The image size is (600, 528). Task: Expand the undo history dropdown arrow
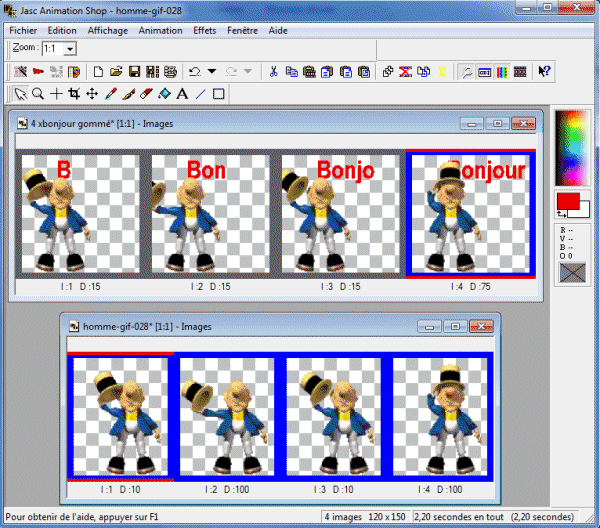coord(212,71)
